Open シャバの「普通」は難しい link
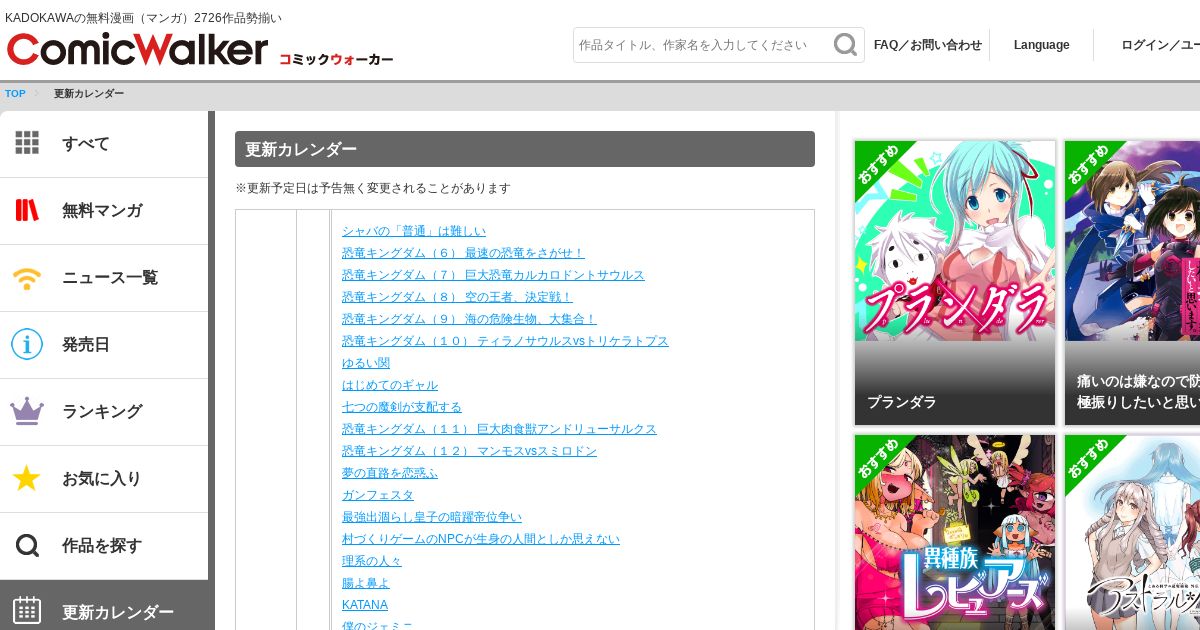This screenshot has width=1200, height=630. coord(414,231)
